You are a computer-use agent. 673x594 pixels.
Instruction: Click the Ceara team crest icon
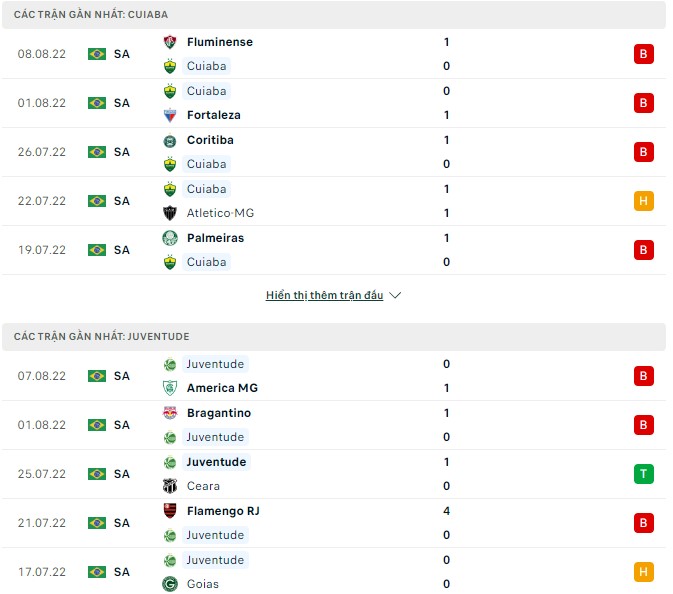(170, 486)
